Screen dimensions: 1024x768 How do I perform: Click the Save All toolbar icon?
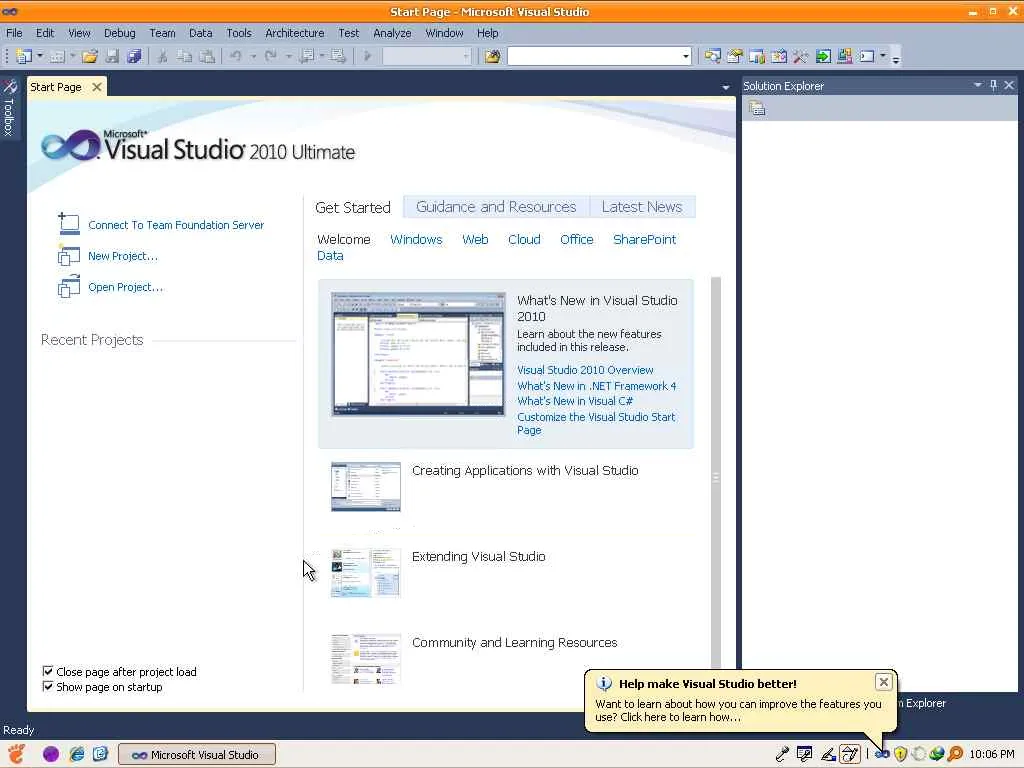(135, 57)
